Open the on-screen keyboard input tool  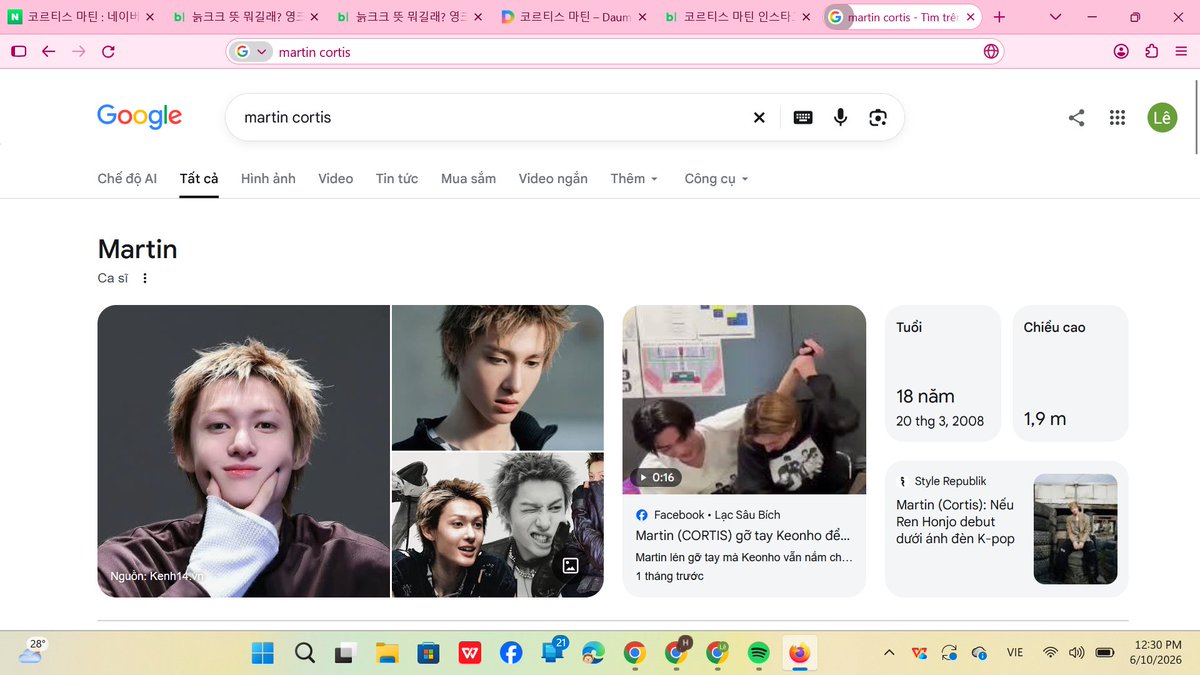[803, 118]
